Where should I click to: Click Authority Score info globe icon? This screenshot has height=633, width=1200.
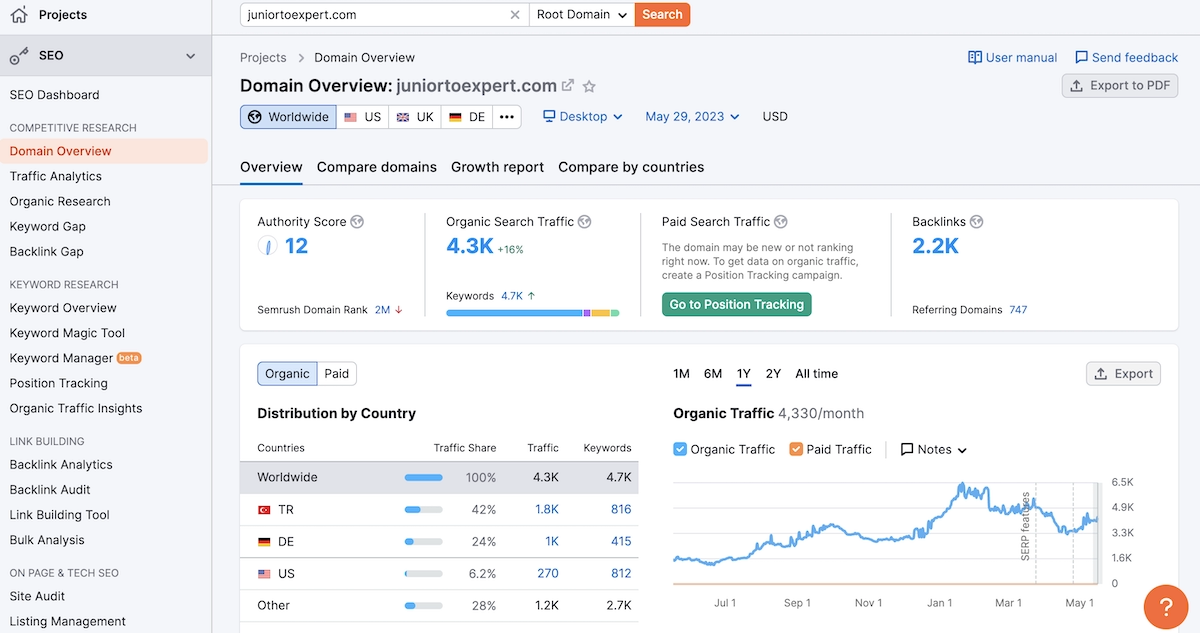(357, 222)
